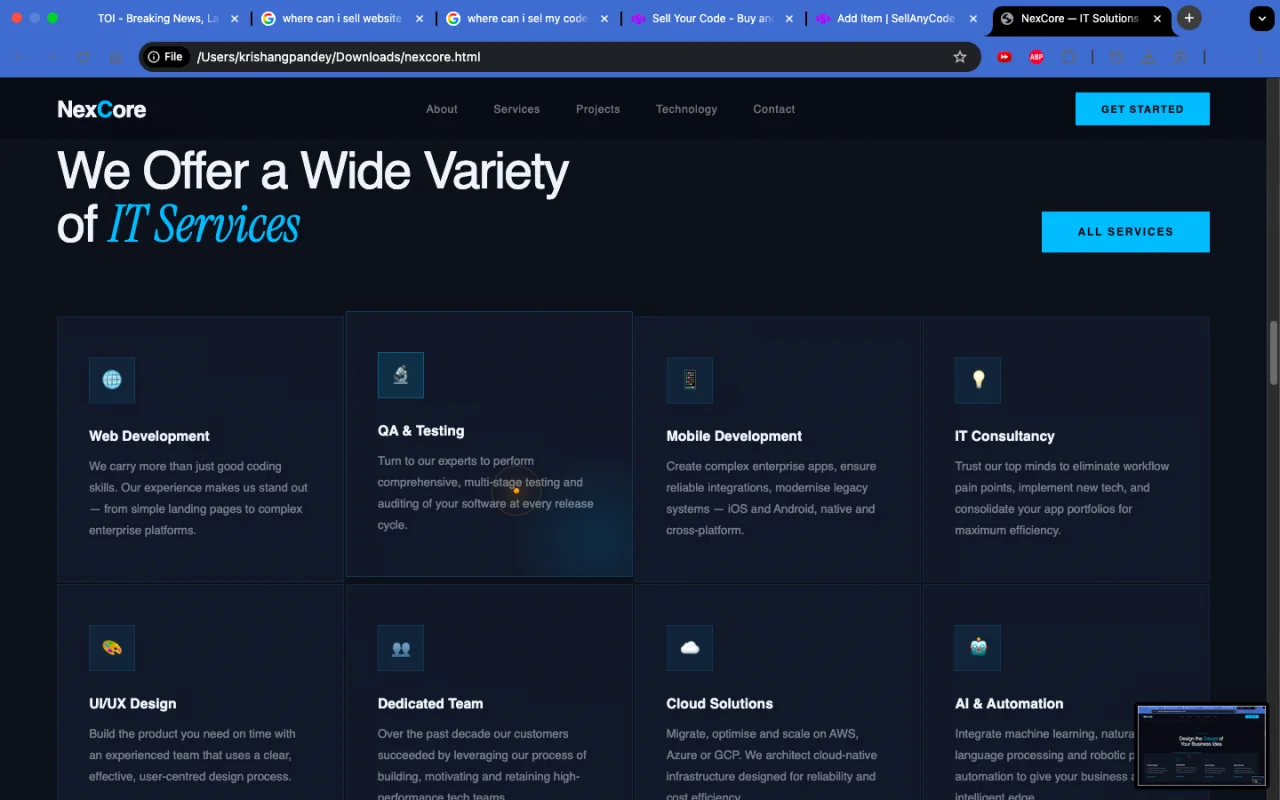Close the NexCore IT Solutions tab
The height and width of the screenshot is (800, 1280).
[x=1158, y=18]
